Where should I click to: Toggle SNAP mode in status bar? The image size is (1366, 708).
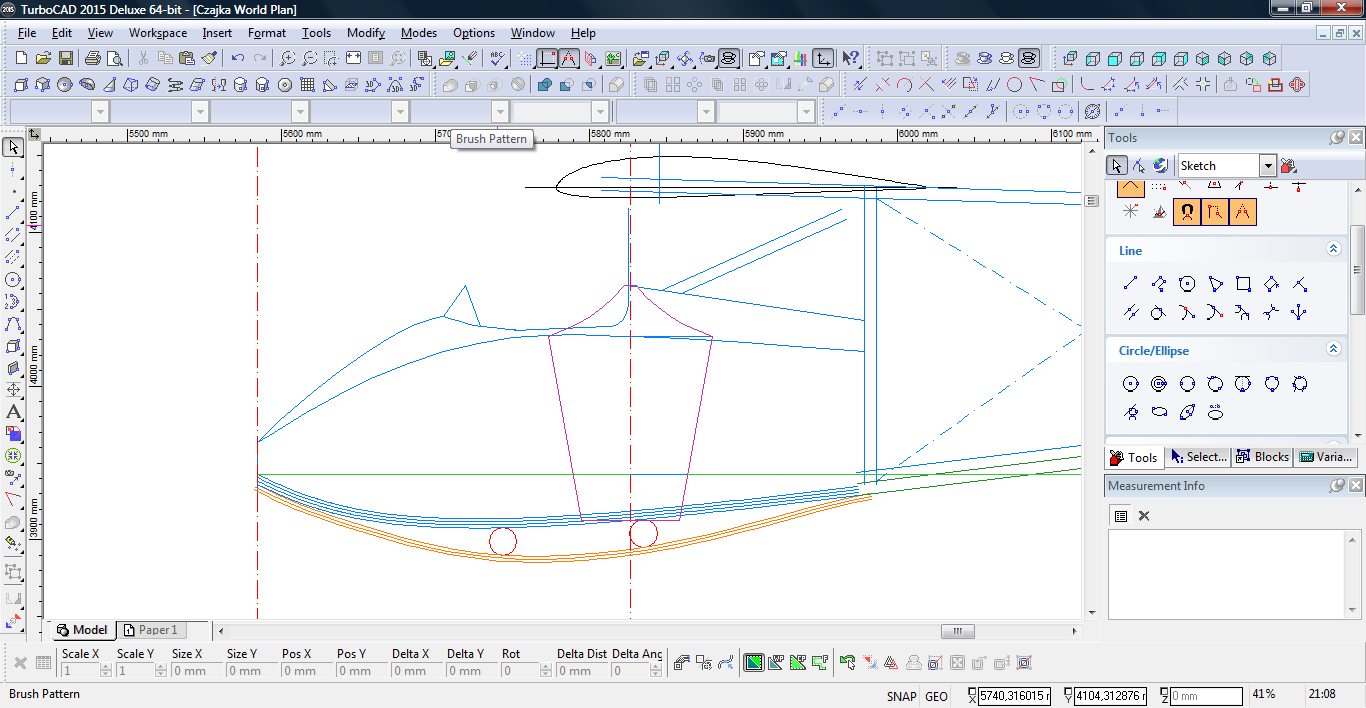[x=900, y=696]
